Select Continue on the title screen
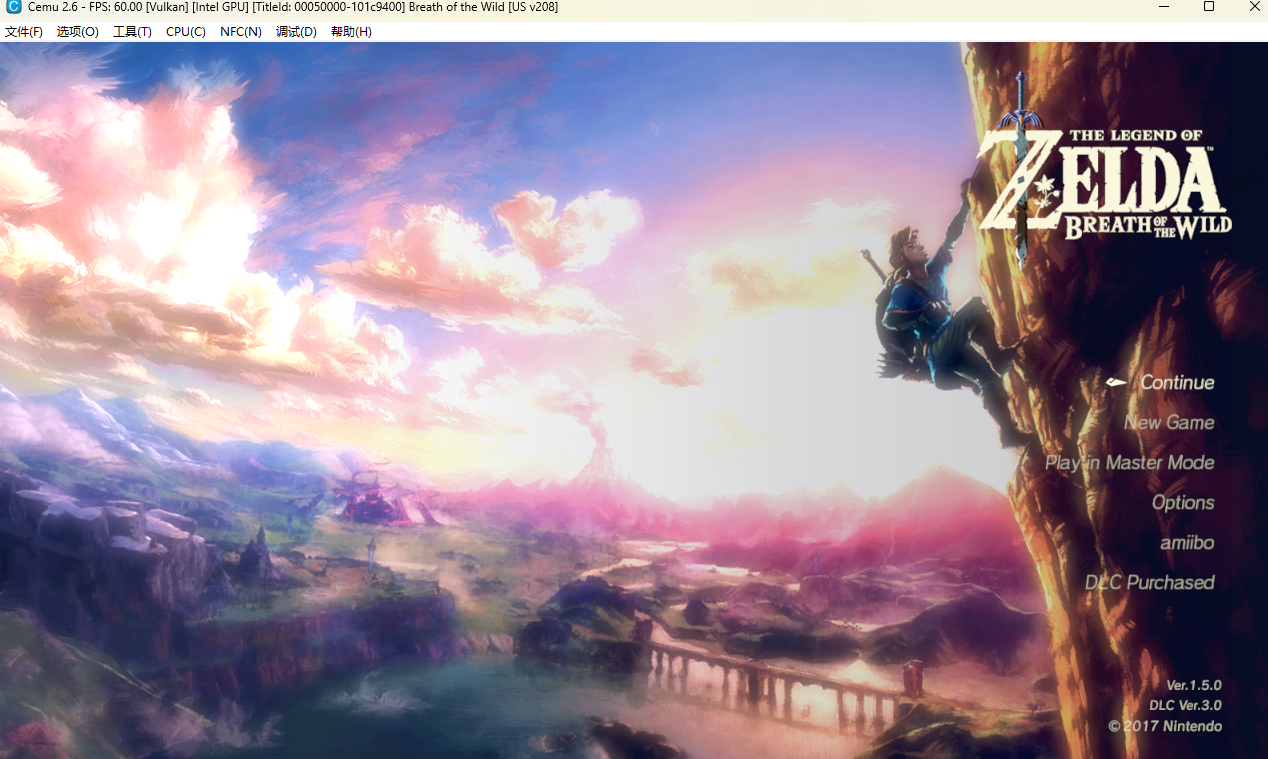This screenshot has width=1268, height=759. tap(1177, 383)
